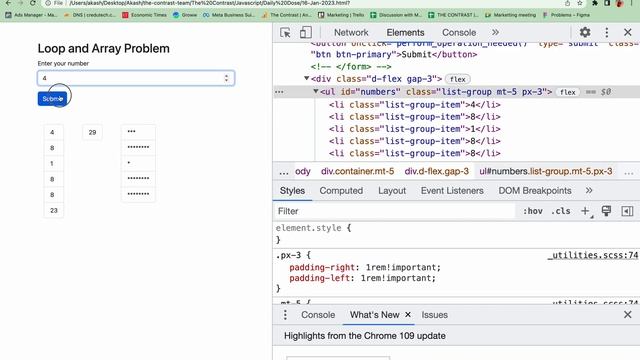
Task: Open drawer three-dot menu
Action: (285, 315)
